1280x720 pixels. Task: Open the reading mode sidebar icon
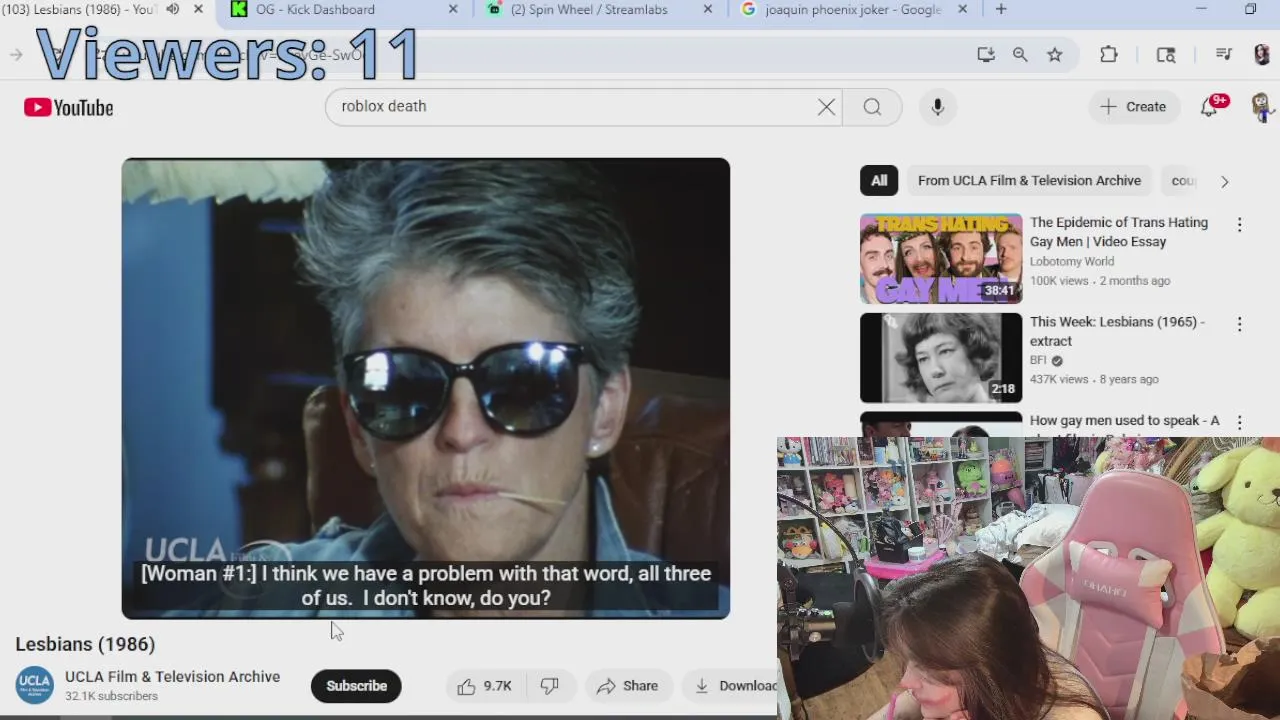click(x=1166, y=55)
